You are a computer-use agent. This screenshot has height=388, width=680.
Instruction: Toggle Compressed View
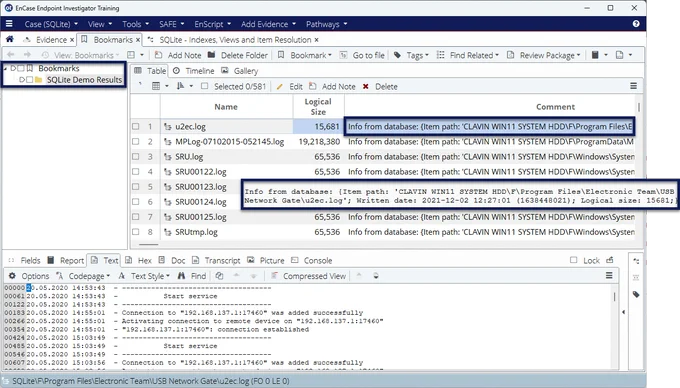point(308,276)
